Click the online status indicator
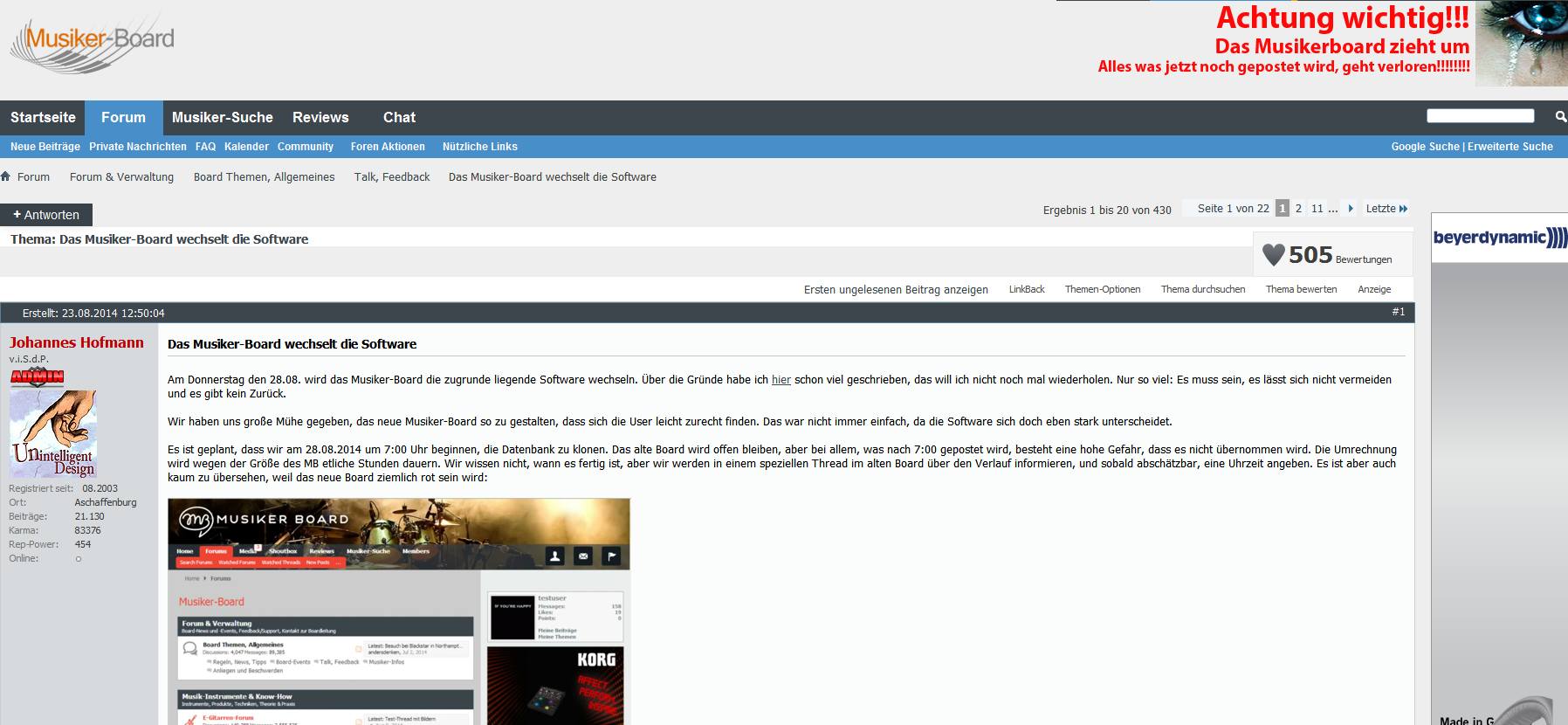The height and width of the screenshot is (725, 1568). click(x=79, y=559)
